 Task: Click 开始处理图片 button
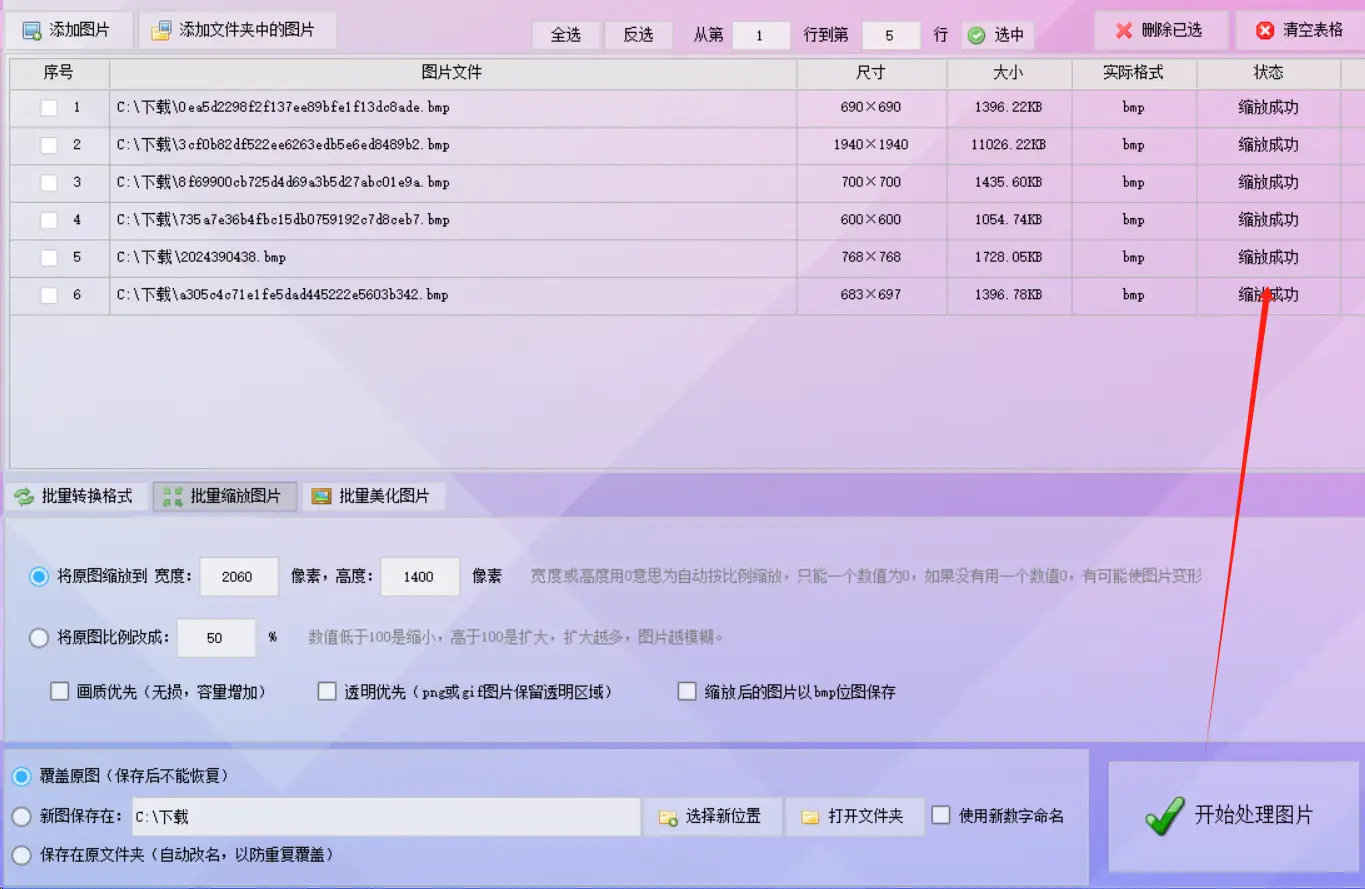pyautogui.click(x=1234, y=816)
